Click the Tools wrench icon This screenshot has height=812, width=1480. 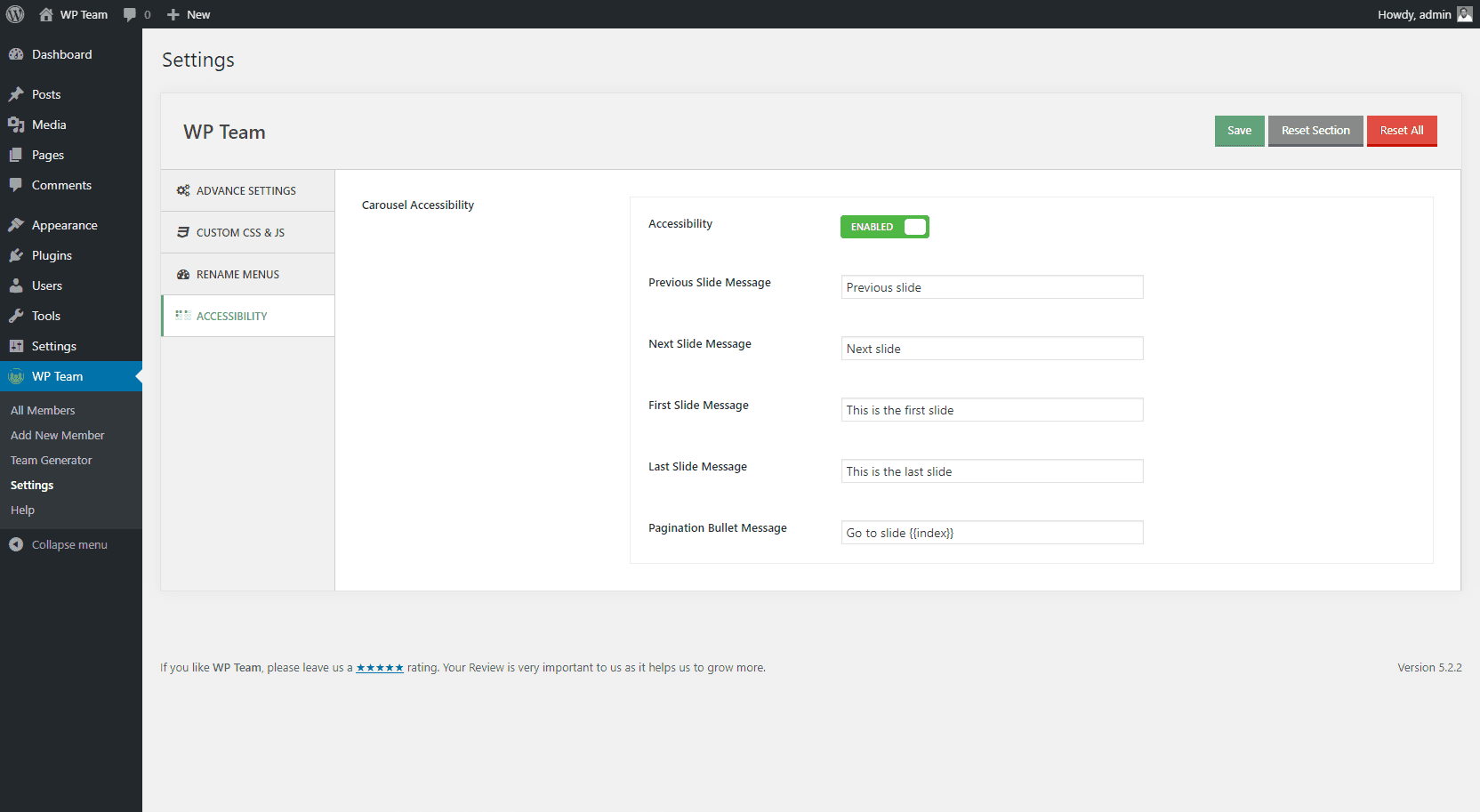point(16,316)
